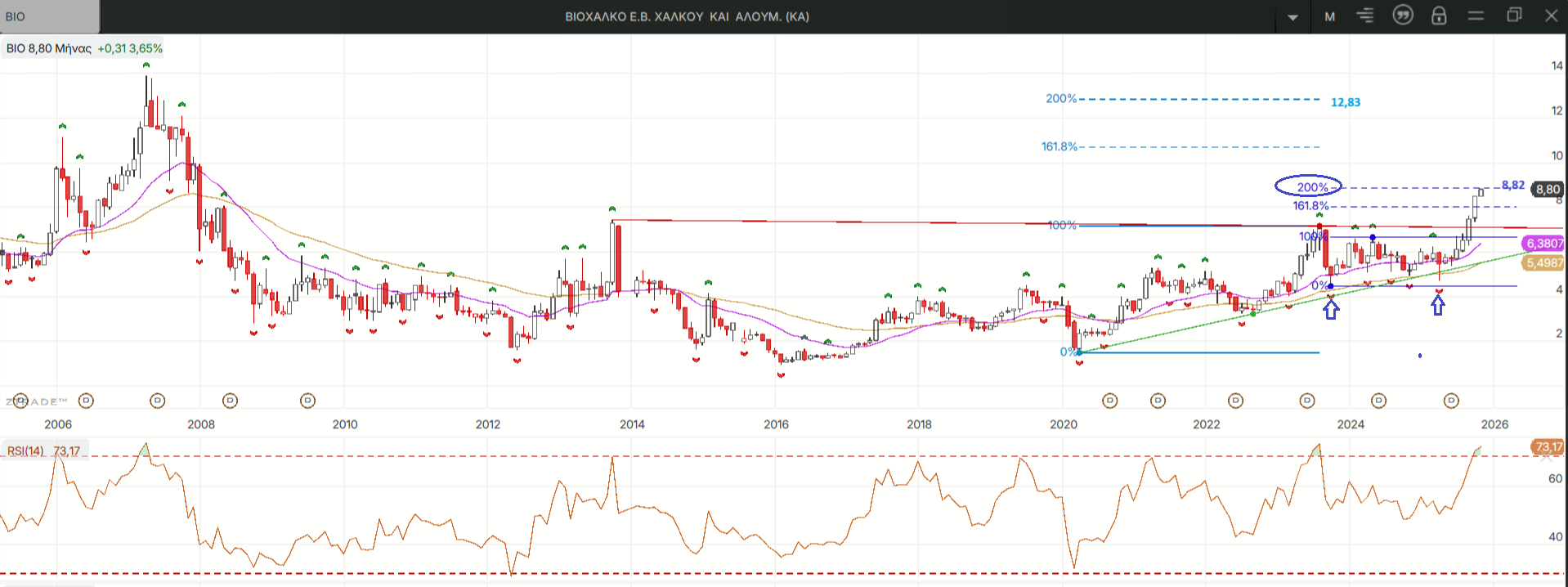Open the indicators list icon
This screenshot has height=587, width=1568.
[1365, 16]
